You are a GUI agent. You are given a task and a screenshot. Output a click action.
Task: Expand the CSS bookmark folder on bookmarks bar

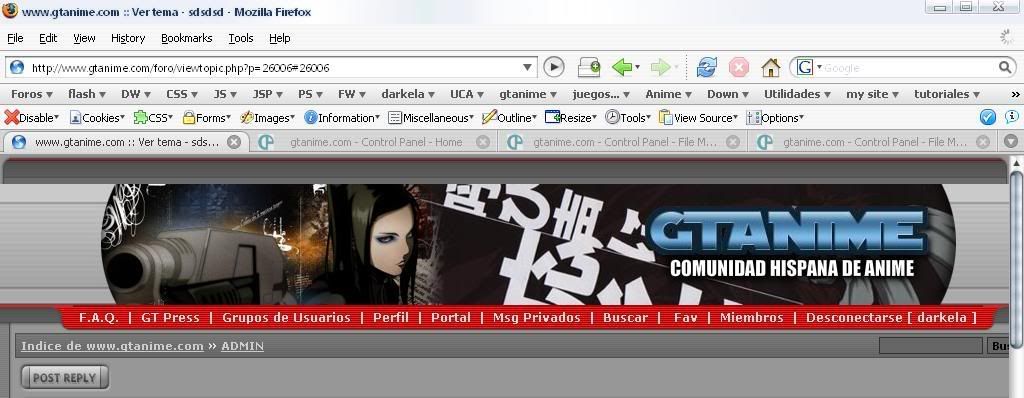pos(182,94)
